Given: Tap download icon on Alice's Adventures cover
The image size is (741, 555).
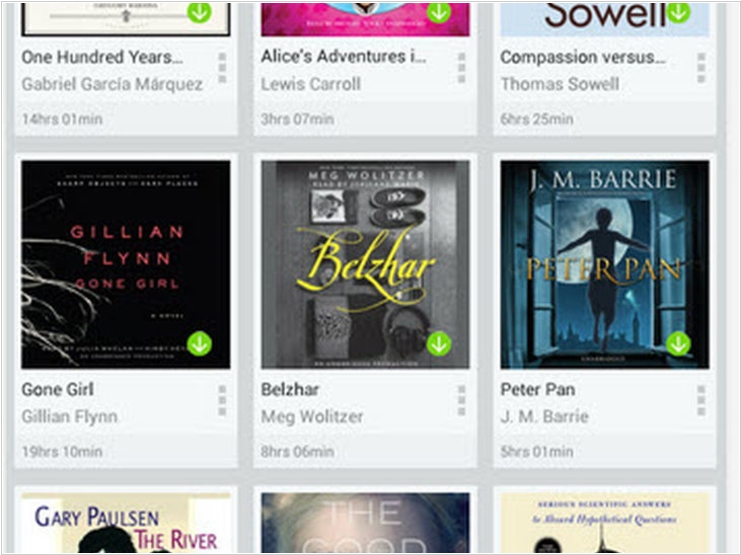Looking at the screenshot, I should (439, 12).
